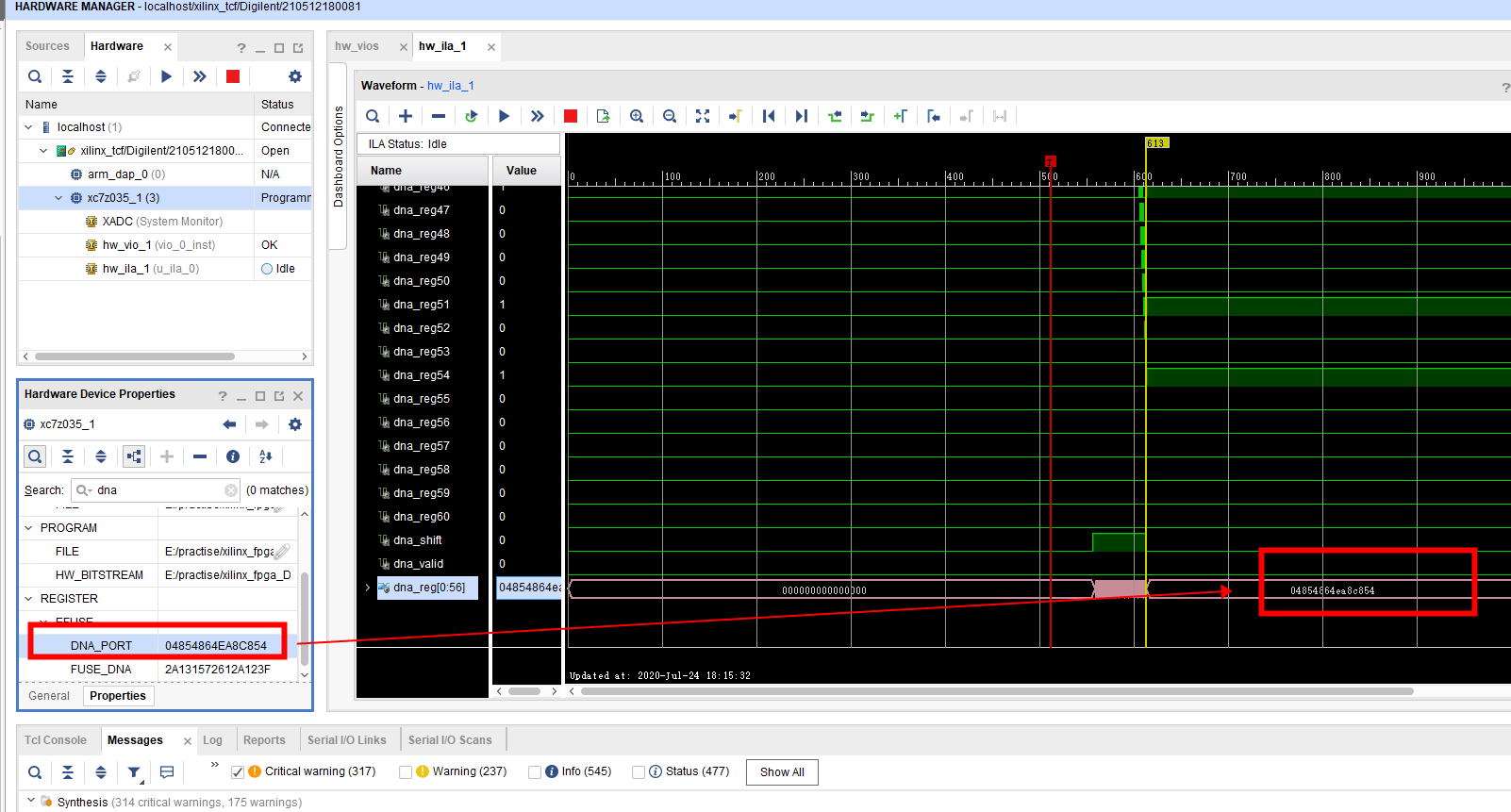Viewport: 1511px width, 812px height.
Task: Open hw_ila_1 link in Waveform header
Action: click(x=451, y=86)
